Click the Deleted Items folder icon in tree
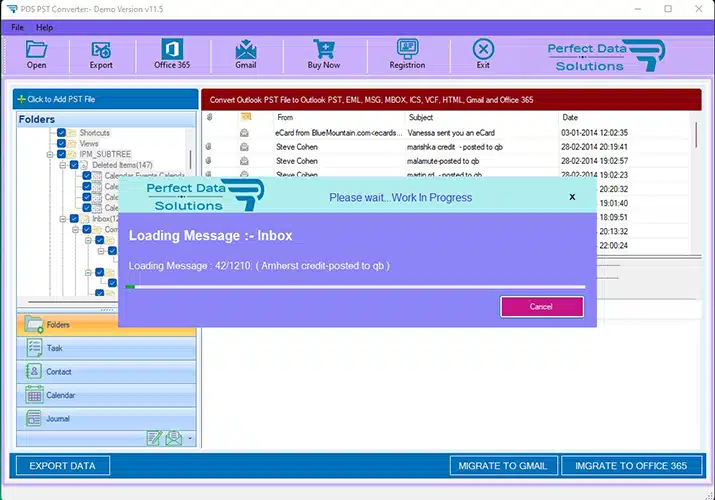This screenshot has height=500, width=715. (84, 165)
